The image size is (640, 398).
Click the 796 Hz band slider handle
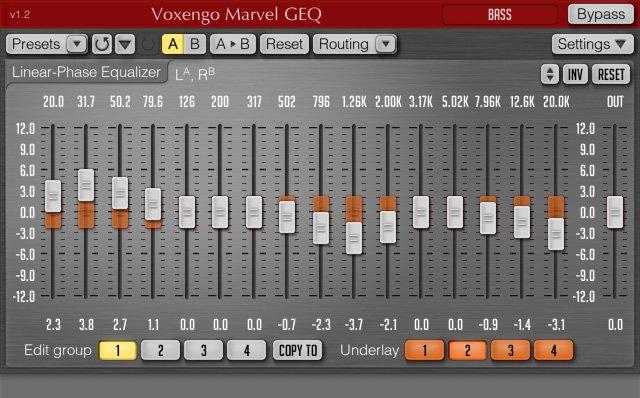coord(321,228)
